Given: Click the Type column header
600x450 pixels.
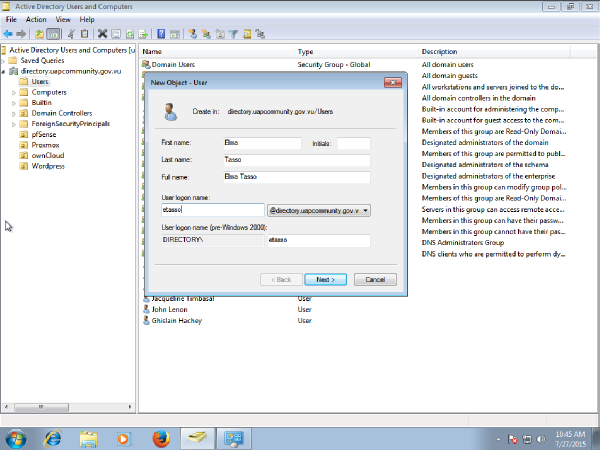Looking at the screenshot, I should [357, 52].
